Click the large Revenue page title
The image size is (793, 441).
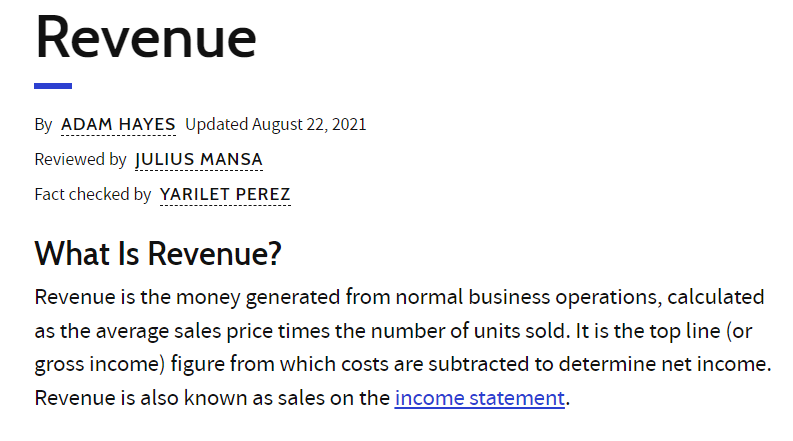(146, 37)
